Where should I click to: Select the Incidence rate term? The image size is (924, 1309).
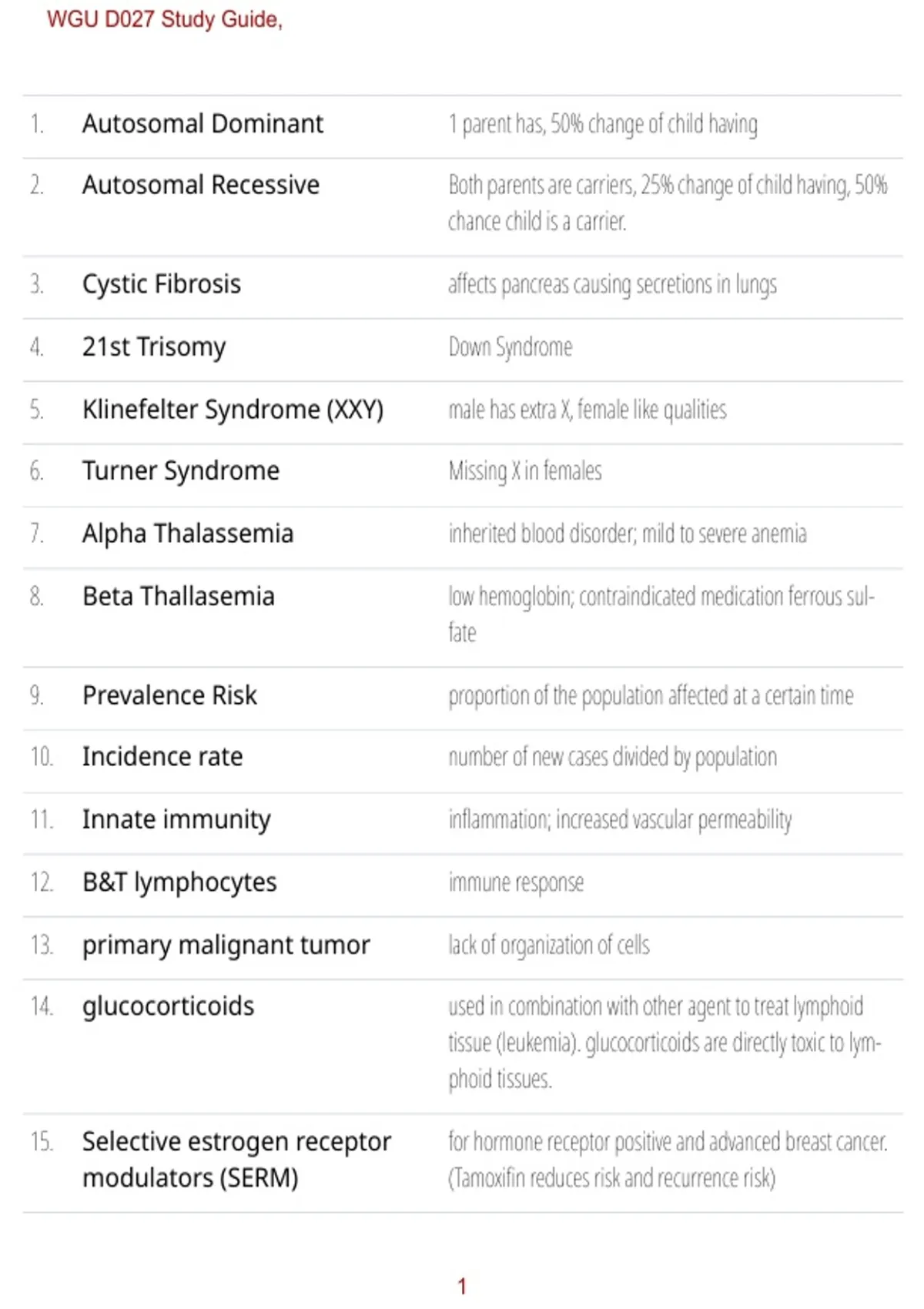(162, 757)
